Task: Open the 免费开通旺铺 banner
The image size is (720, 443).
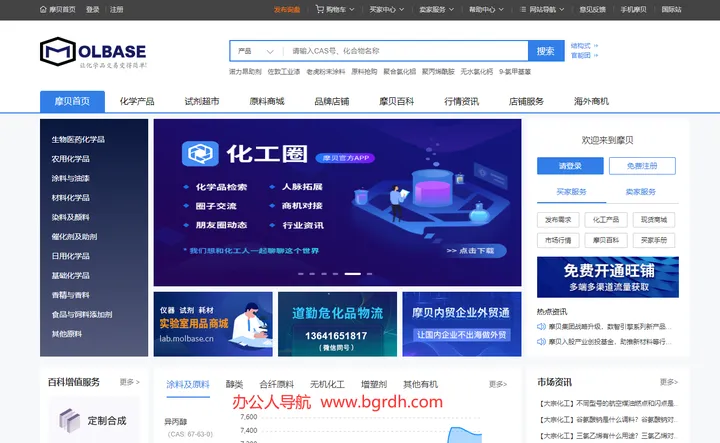Action: (x=608, y=277)
